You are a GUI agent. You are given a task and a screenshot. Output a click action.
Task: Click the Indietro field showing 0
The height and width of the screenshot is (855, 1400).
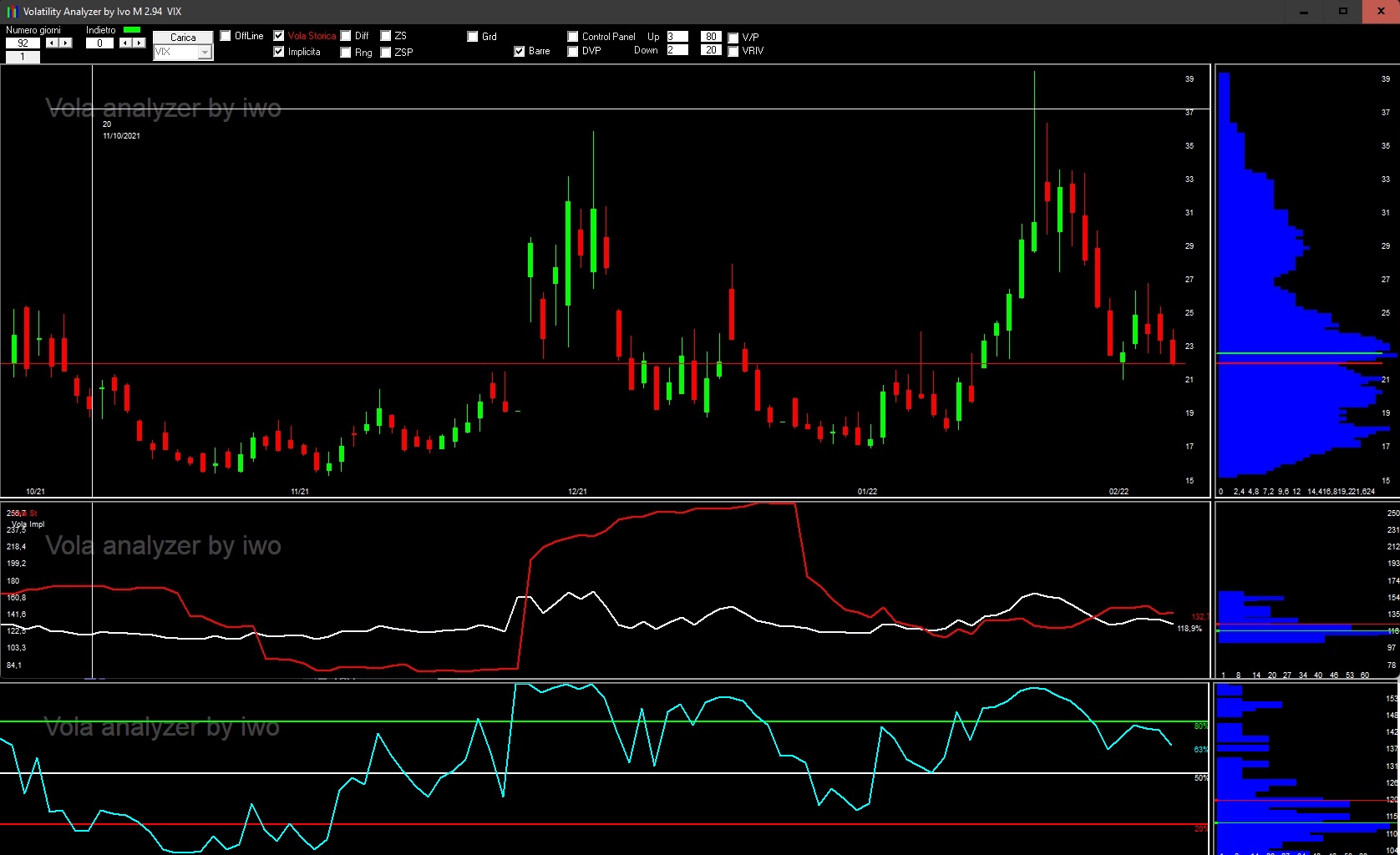coord(99,43)
